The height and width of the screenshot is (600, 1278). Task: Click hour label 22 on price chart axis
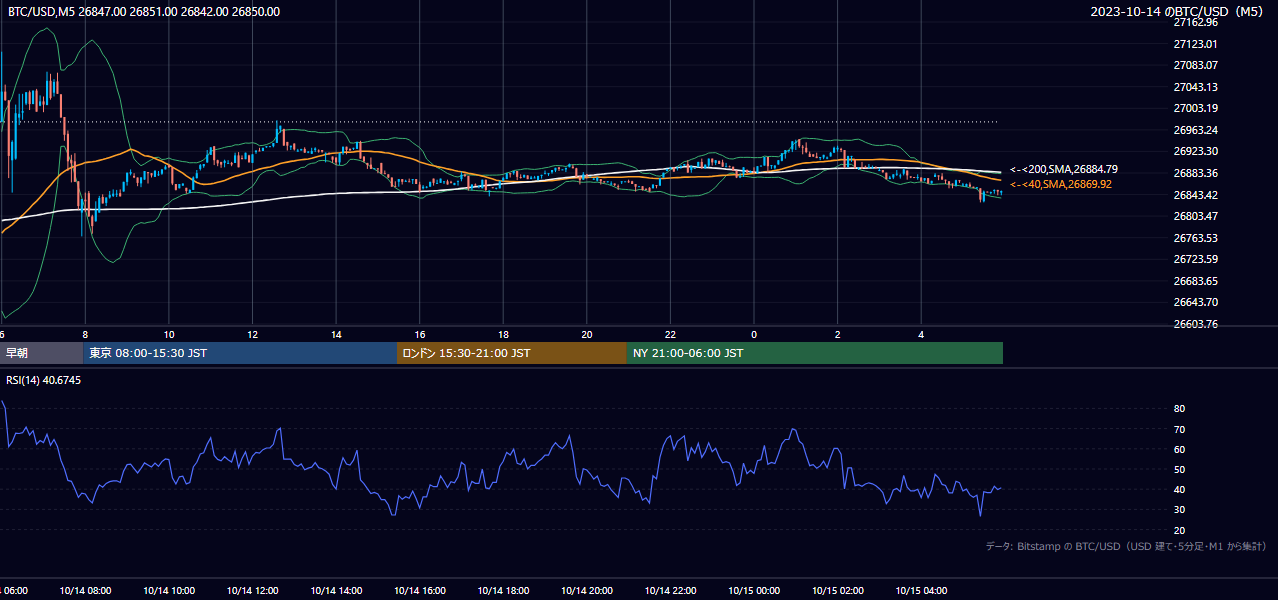tap(670, 334)
